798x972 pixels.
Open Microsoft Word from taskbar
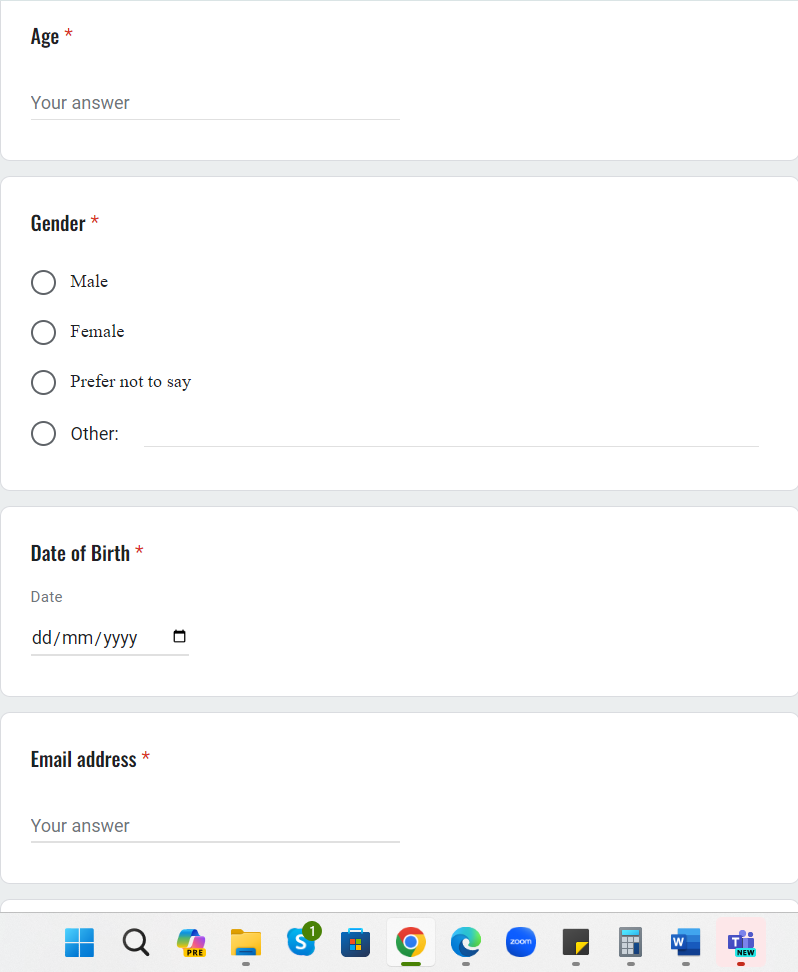tap(685, 942)
